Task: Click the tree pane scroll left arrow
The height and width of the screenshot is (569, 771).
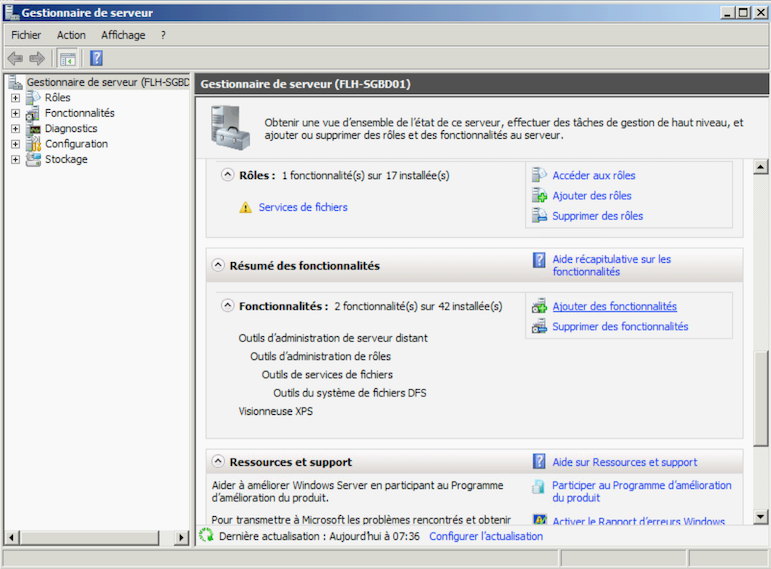Action: [x=12, y=538]
